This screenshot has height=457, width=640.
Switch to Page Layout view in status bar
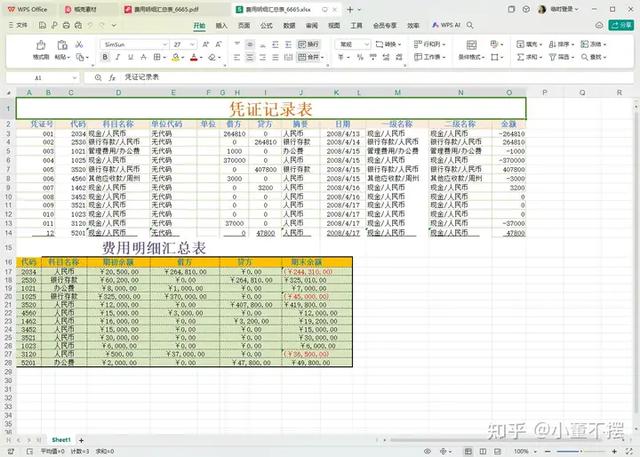click(483, 451)
